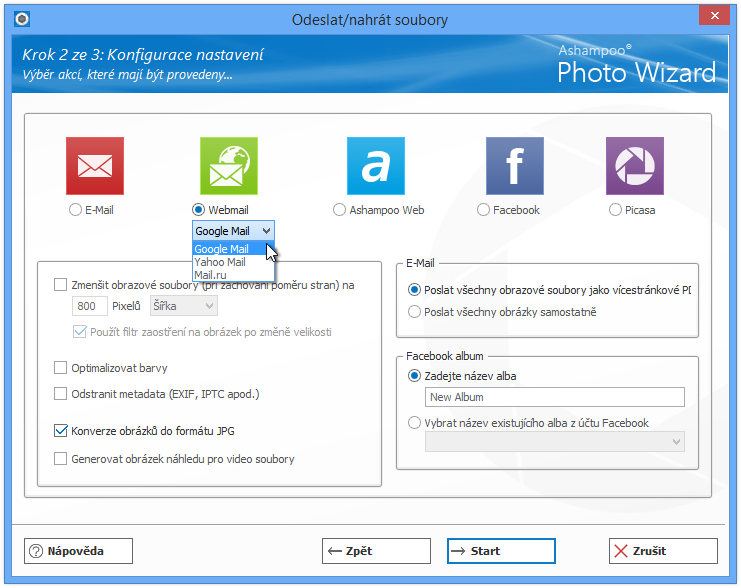
Task: Toggle Použít filtr zaostření checkbox
Action: click(x=80, y=332)
